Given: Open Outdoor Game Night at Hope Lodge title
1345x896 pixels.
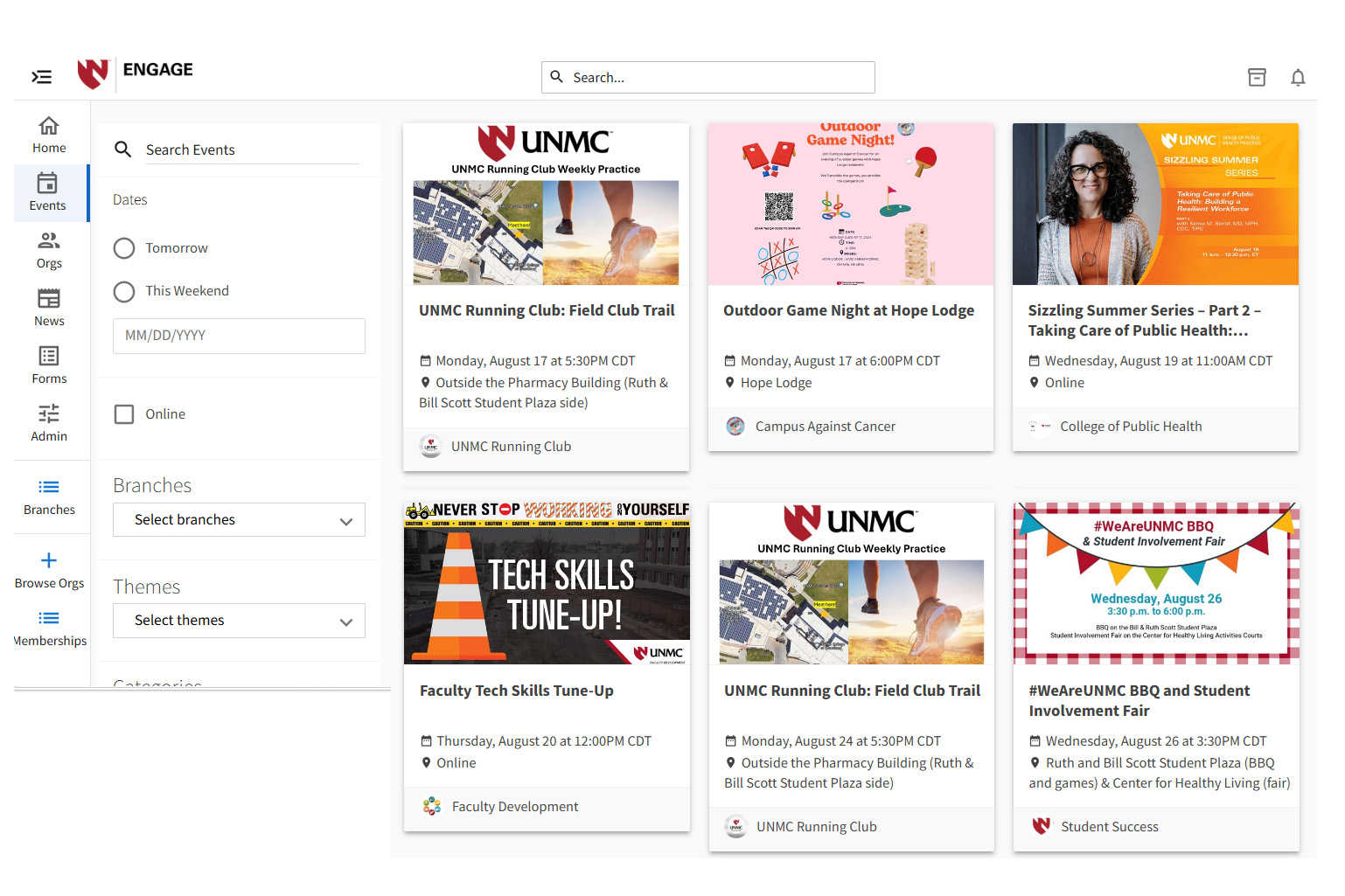Looking at the screenshot, I should pyautogui.click(x=848, y=310).
